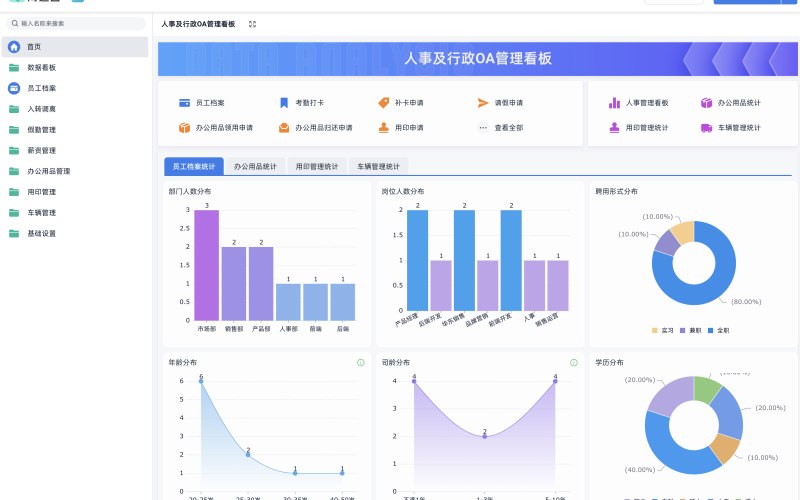The width and height of the screenshot is (800, 500).
Task: Click the 人事部 bar in 部门人数分布
Action: [288, 302]
